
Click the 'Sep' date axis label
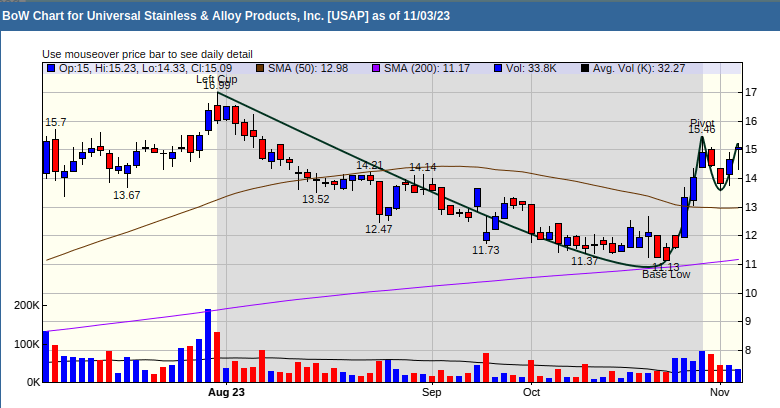click(x=432, y=392)
